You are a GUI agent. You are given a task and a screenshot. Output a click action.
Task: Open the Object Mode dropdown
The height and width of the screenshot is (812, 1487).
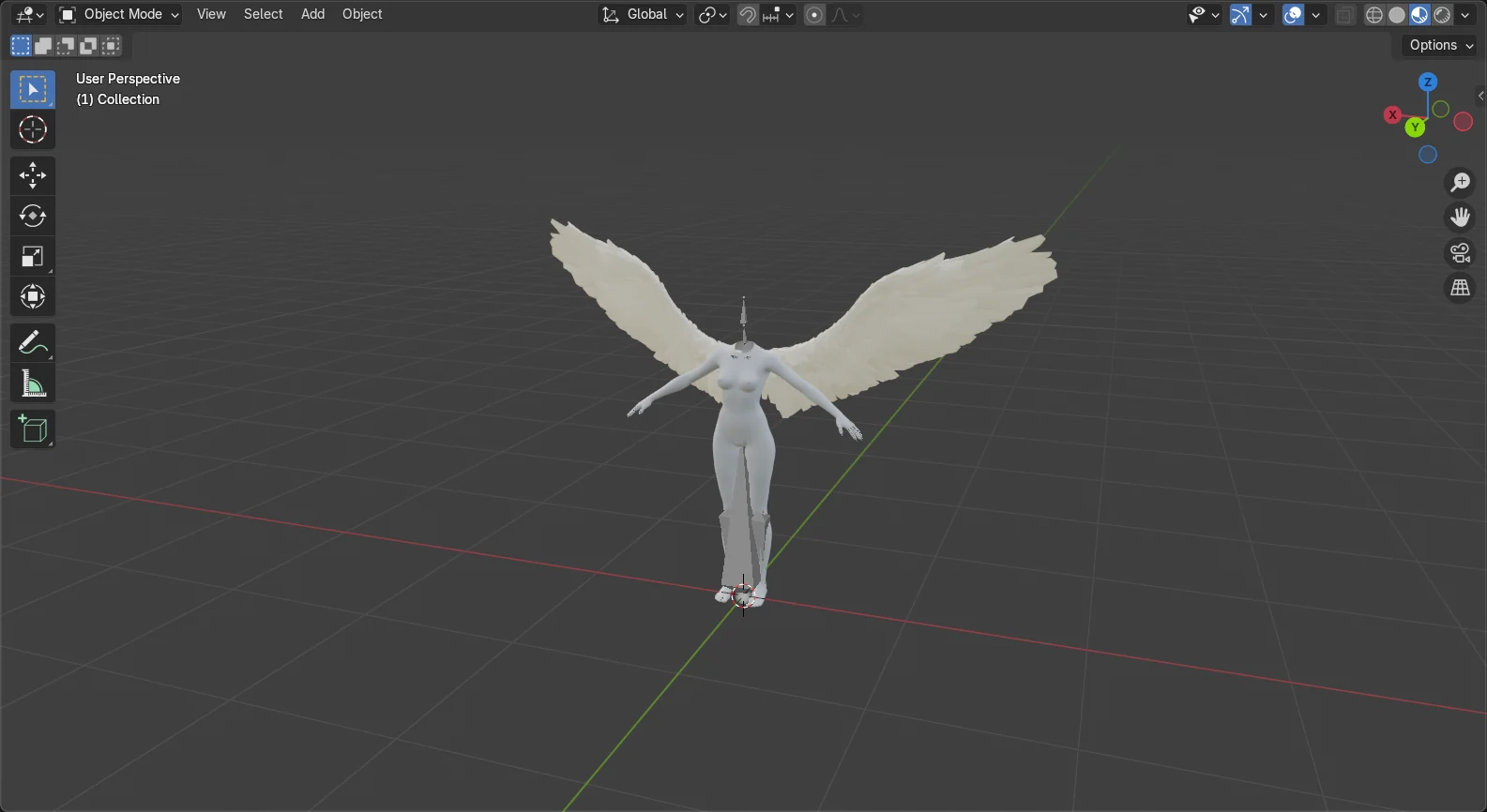[118, 15]
